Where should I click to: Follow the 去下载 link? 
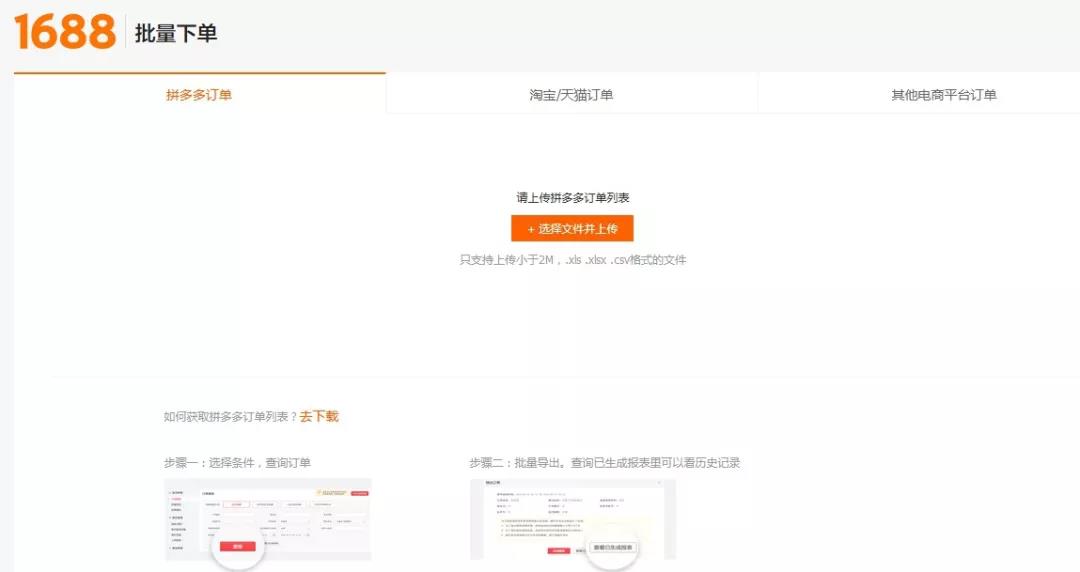pos(319,416)
